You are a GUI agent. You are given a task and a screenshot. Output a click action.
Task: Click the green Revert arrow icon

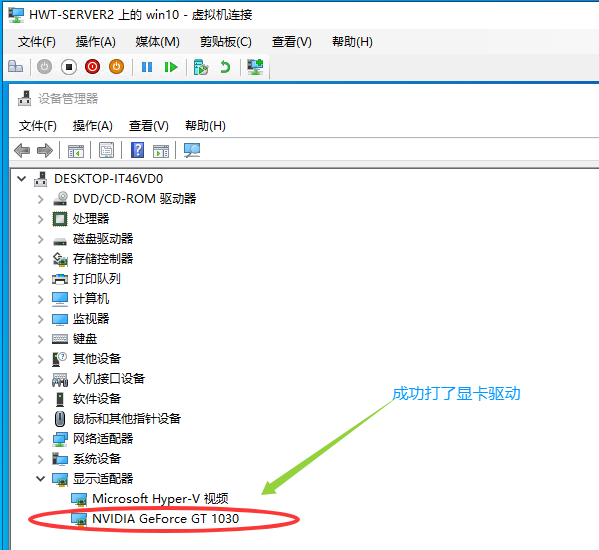pos(225,67)
